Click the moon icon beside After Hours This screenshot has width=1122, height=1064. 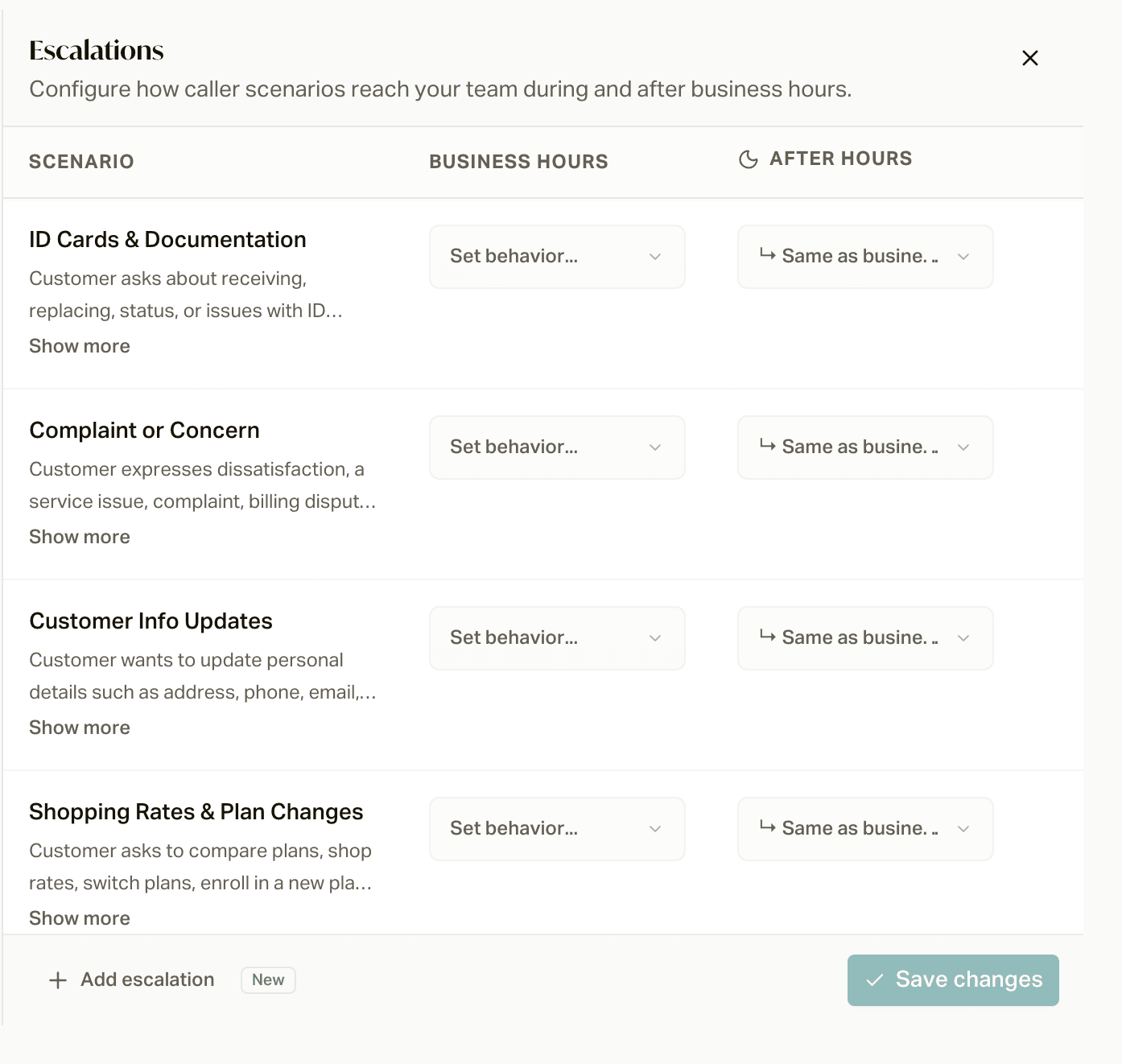click(749, 159)
